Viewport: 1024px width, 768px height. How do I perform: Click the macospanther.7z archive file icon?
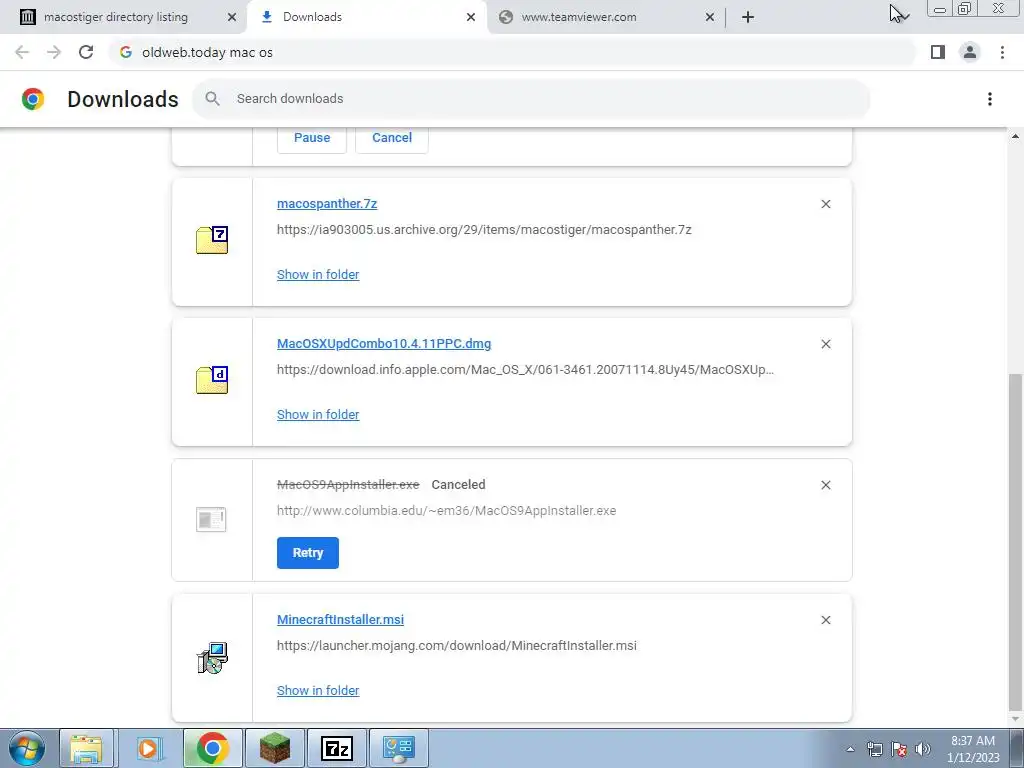pos(212,240)
